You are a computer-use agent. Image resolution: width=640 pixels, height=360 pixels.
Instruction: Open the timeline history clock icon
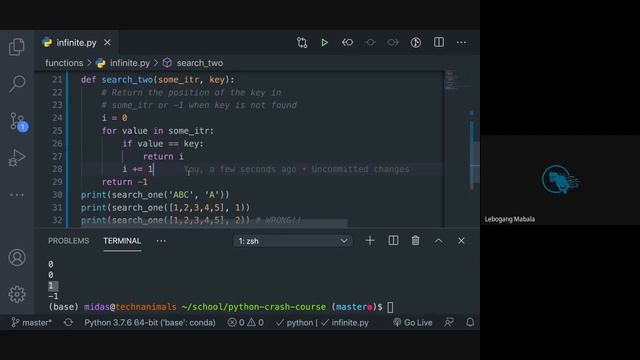(x=416, y=42)
